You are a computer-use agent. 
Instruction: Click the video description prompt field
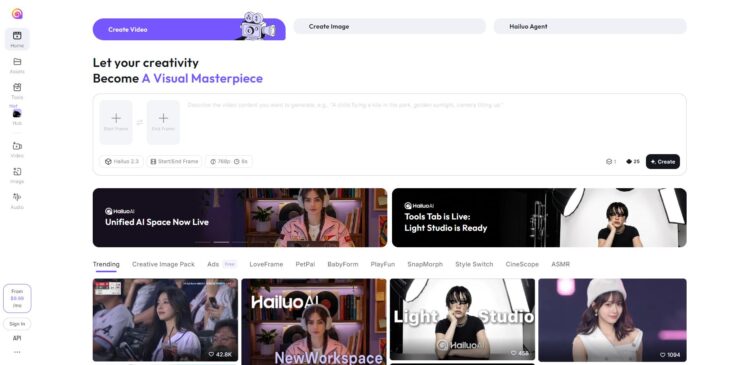tap(433, 122)
